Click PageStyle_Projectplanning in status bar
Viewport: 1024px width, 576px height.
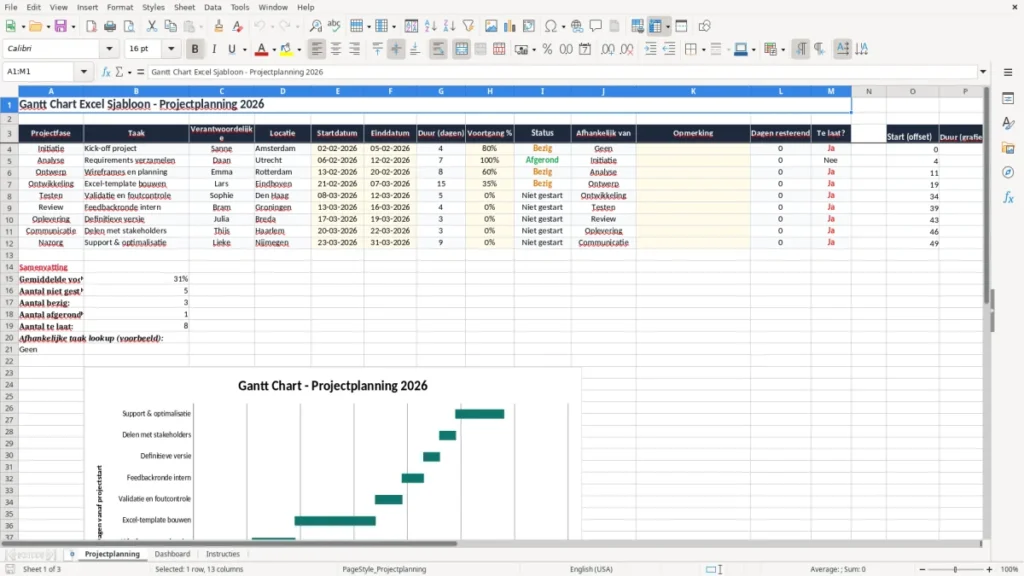(384, 569)
